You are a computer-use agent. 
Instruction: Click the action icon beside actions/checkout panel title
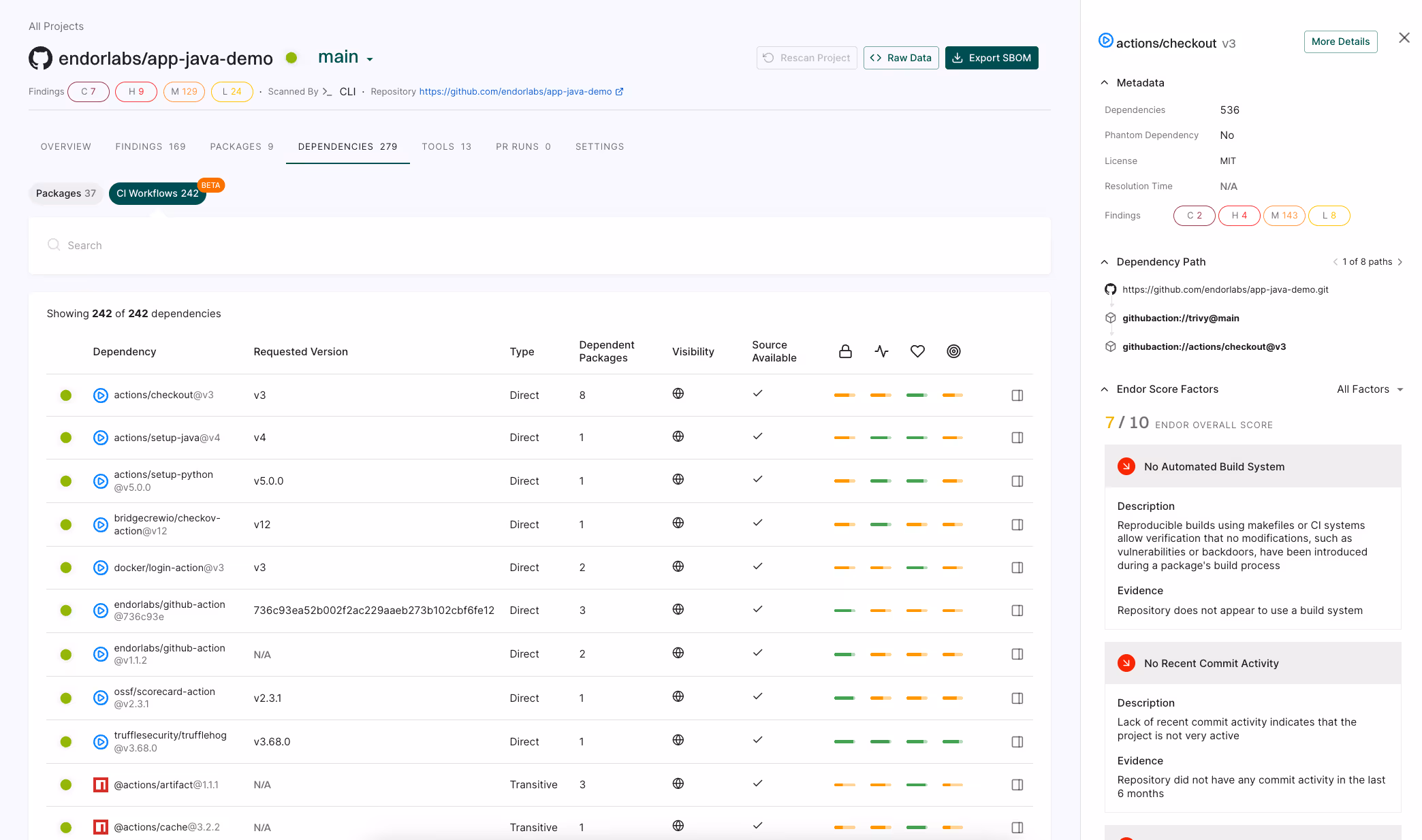(x=1106, y=41)
